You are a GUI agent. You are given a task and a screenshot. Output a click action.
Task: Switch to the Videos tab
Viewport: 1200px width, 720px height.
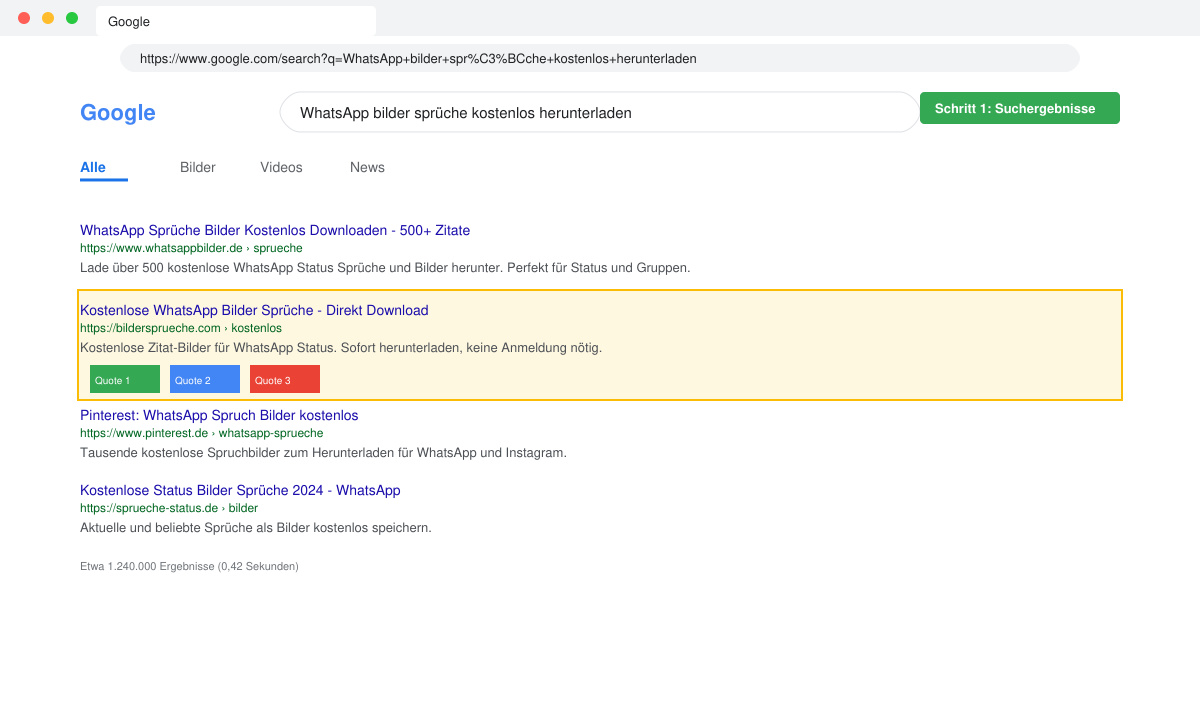coord(281,167)
